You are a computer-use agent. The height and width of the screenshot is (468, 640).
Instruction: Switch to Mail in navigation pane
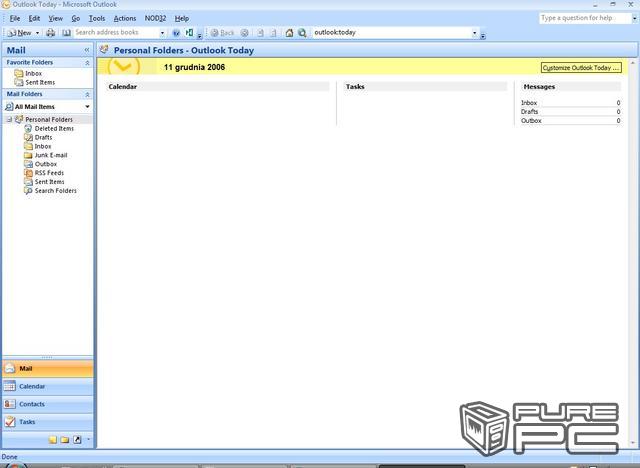48,368
